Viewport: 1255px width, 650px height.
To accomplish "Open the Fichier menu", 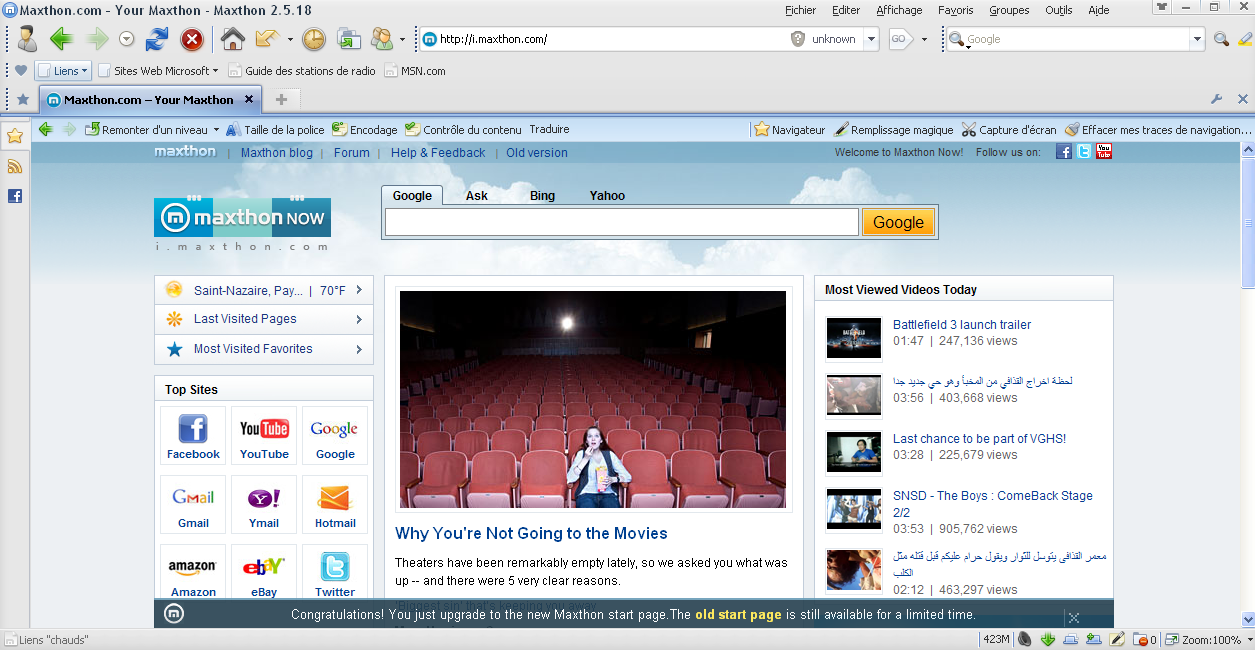I will 800,10.
